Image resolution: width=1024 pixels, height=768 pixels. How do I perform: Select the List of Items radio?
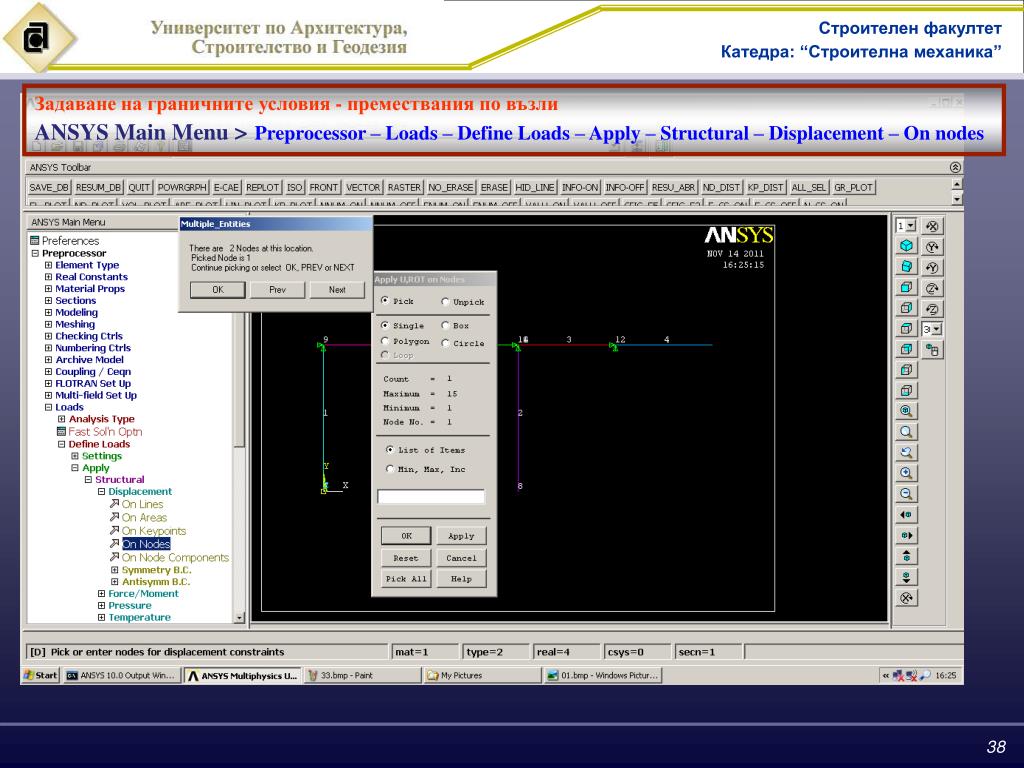[x=390, y=449]
